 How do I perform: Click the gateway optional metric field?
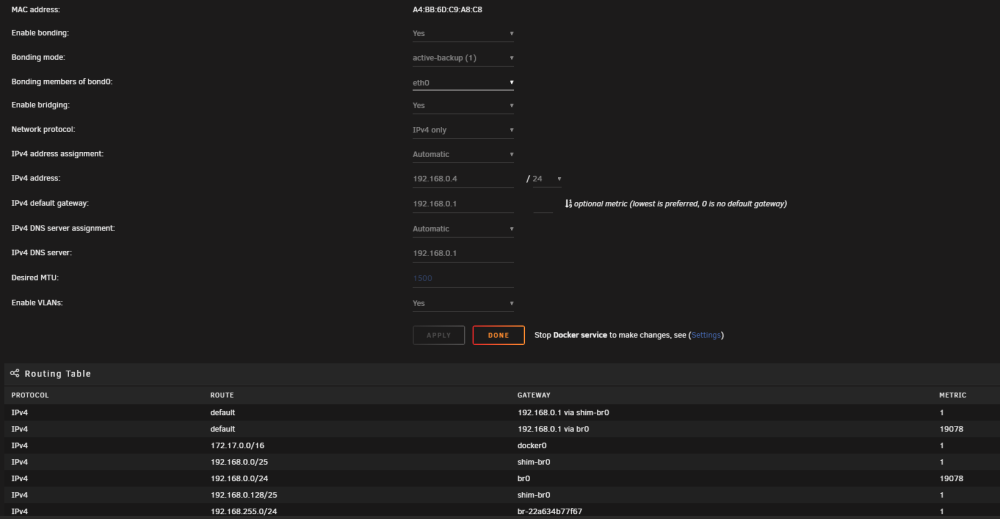(x=543, y=204)
